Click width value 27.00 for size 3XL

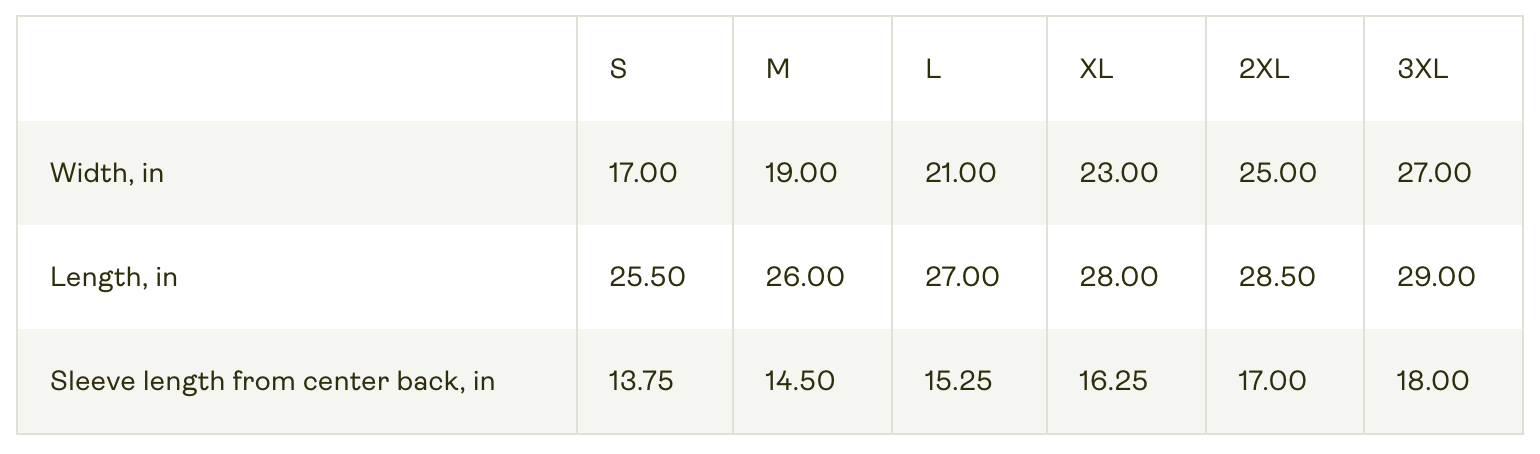click(x=1434, y=174)
